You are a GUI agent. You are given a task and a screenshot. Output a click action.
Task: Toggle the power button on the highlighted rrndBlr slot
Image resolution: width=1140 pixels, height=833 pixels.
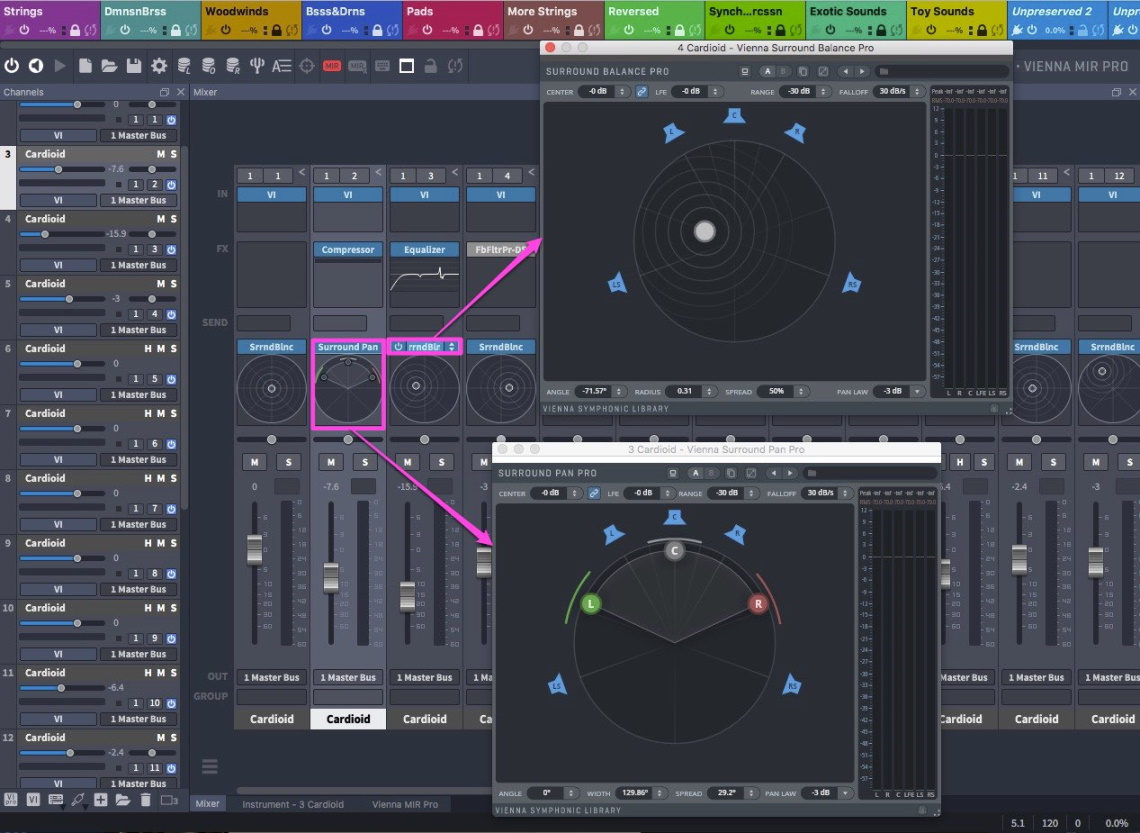click(x=398, y=347)
